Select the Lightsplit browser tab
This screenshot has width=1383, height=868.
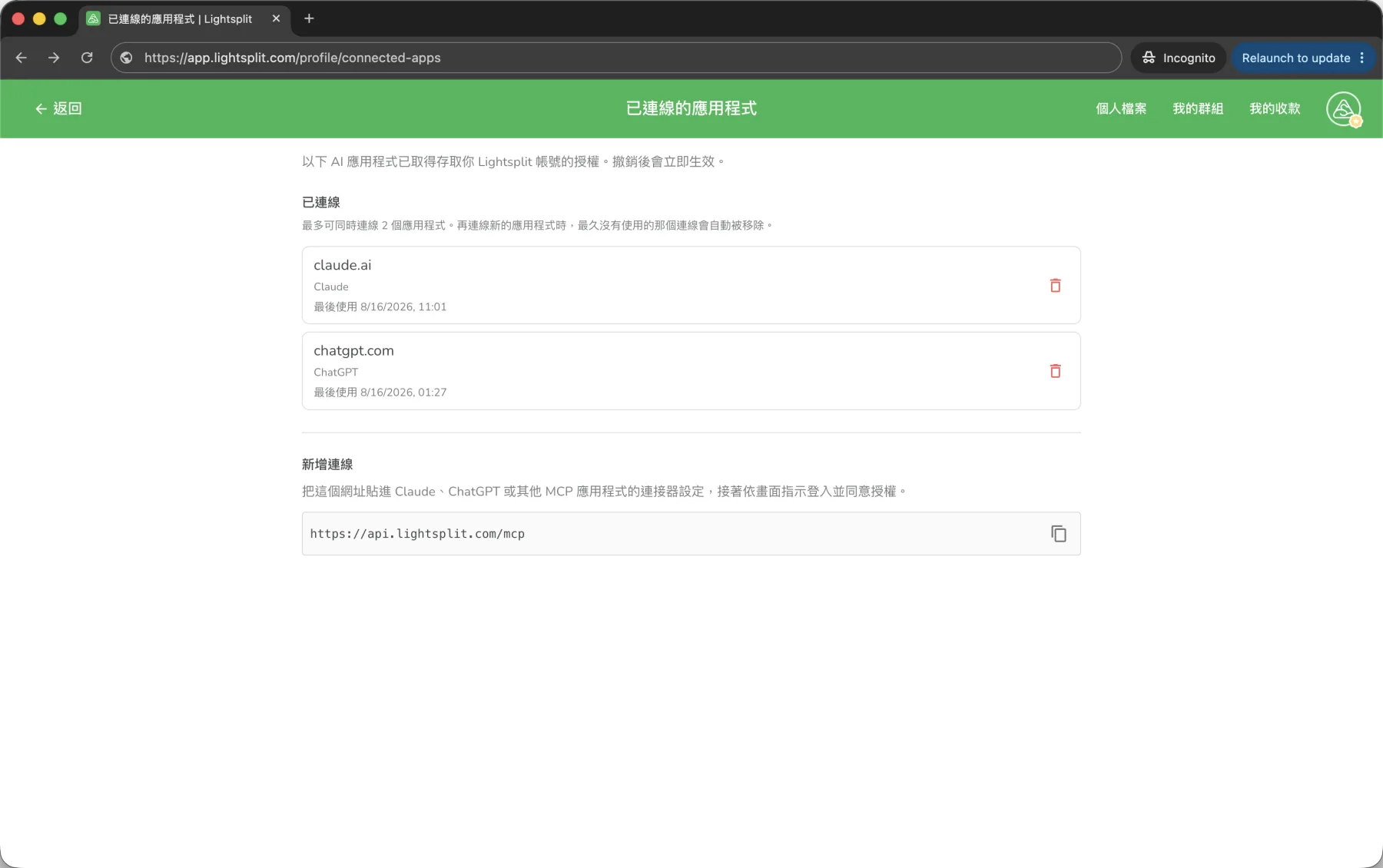pyautogui.click(x=184, y=19)
